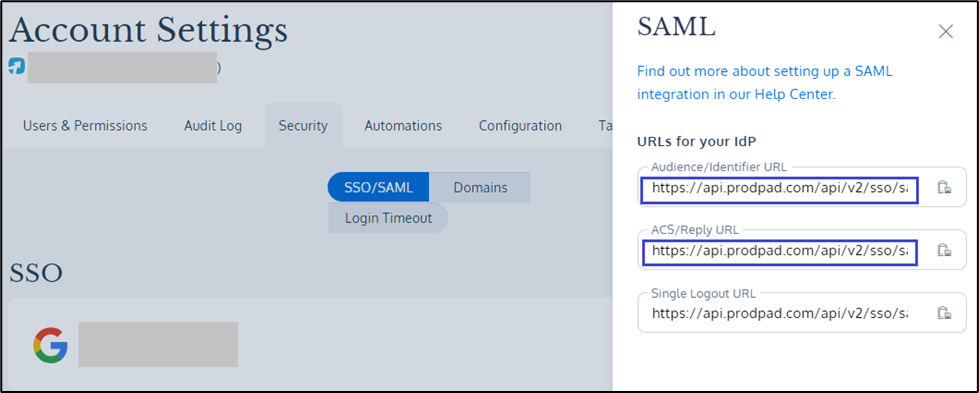
Task: Copy the Audience/Identifier URL to clipboard
Action: 944,187
